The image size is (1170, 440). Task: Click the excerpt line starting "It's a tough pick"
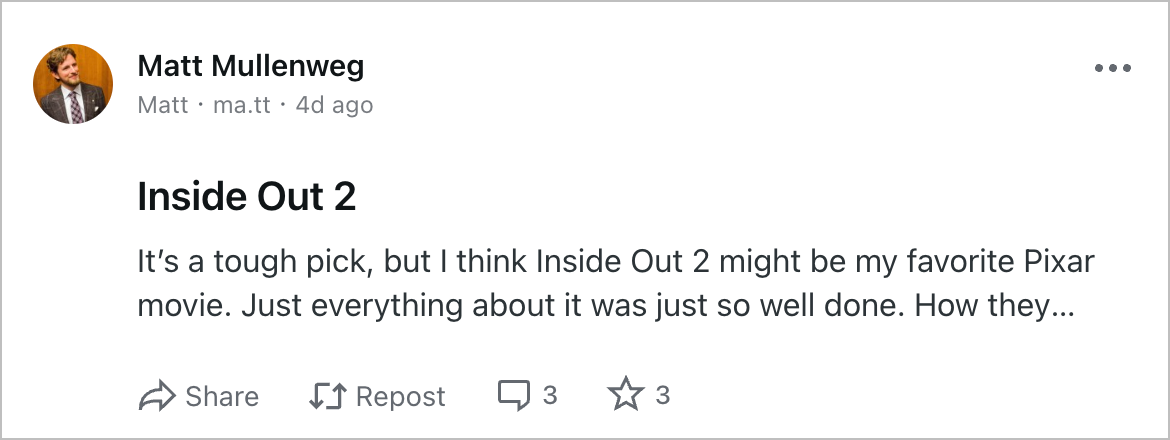point(615,264)
